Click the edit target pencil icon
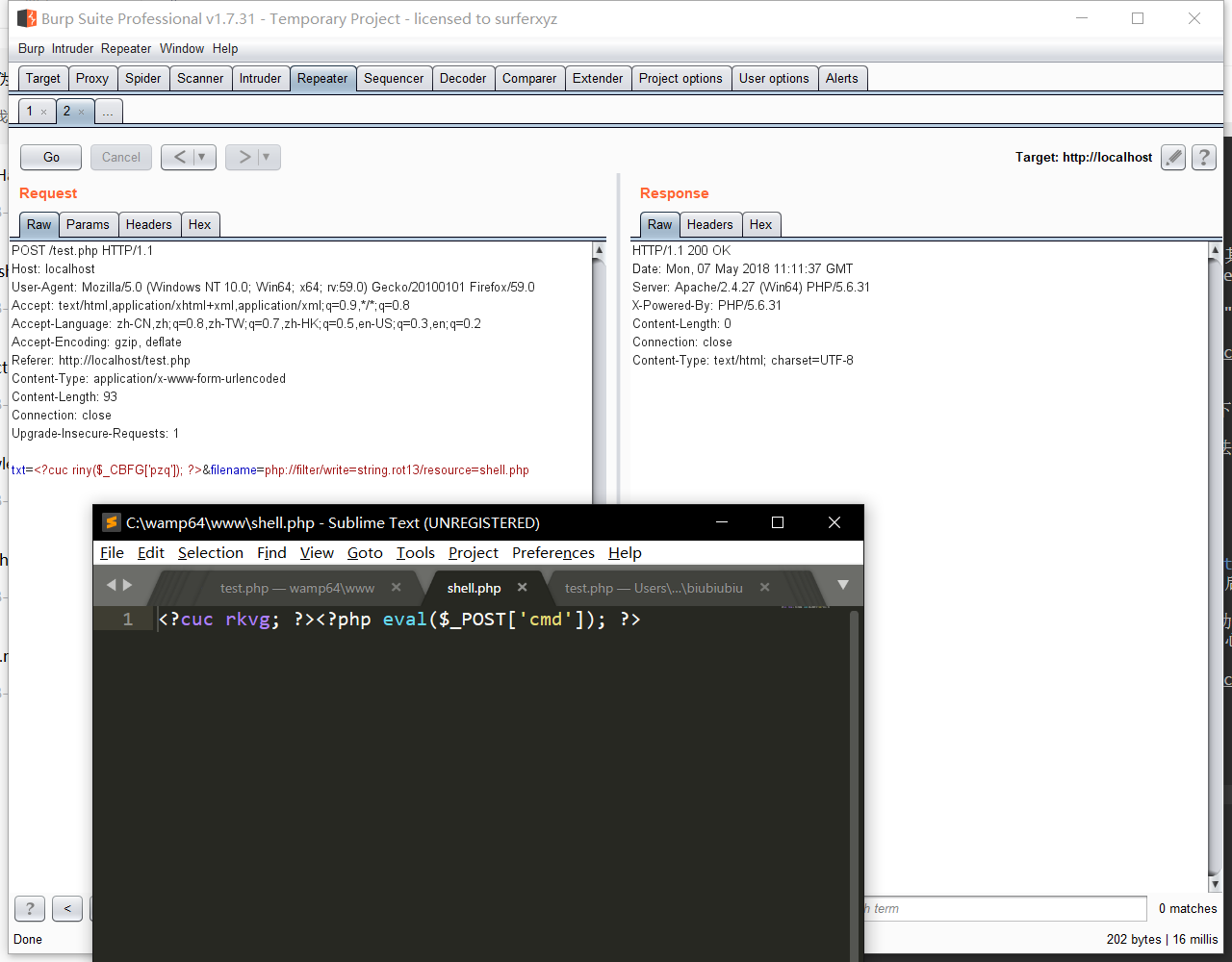The image size is (1232, 962). 1172,158
